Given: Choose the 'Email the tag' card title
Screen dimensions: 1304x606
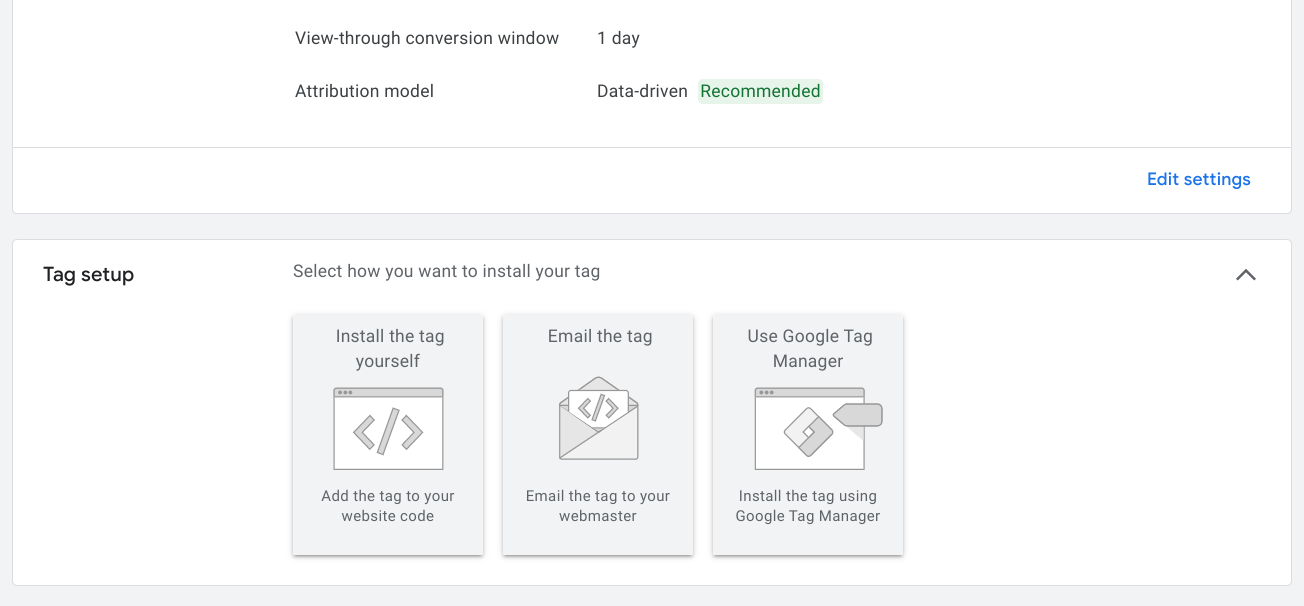Looking at the screenshot, I should tap(600, 337).
